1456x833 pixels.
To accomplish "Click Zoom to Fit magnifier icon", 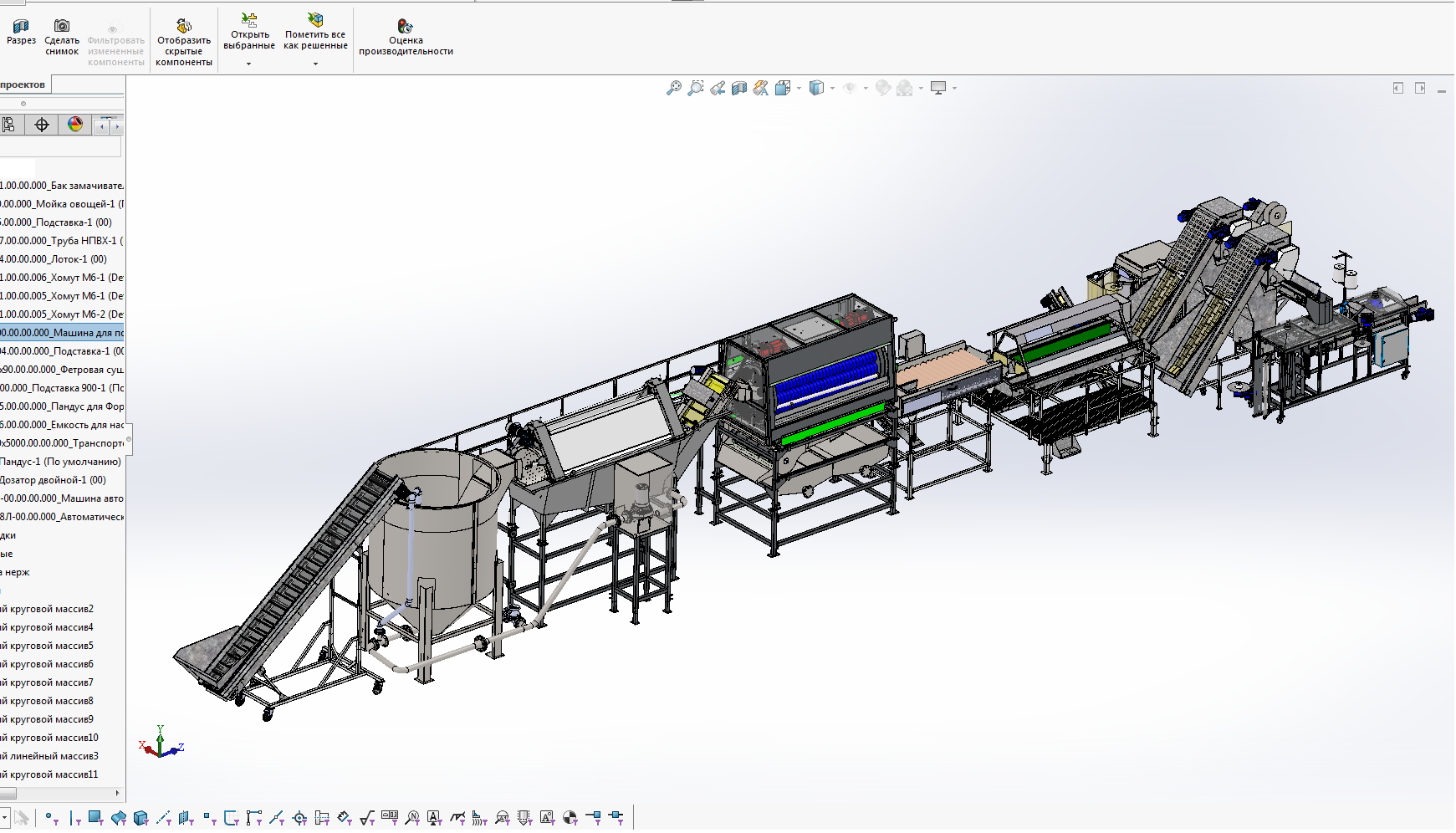I will pos(674,88).
